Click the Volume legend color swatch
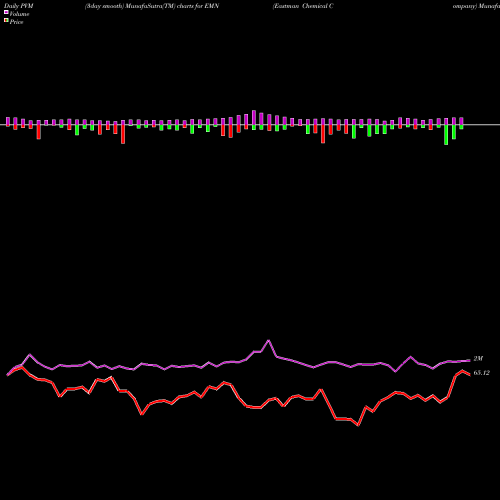The width and height of the screenshot is (500, 500). [6, 12]
